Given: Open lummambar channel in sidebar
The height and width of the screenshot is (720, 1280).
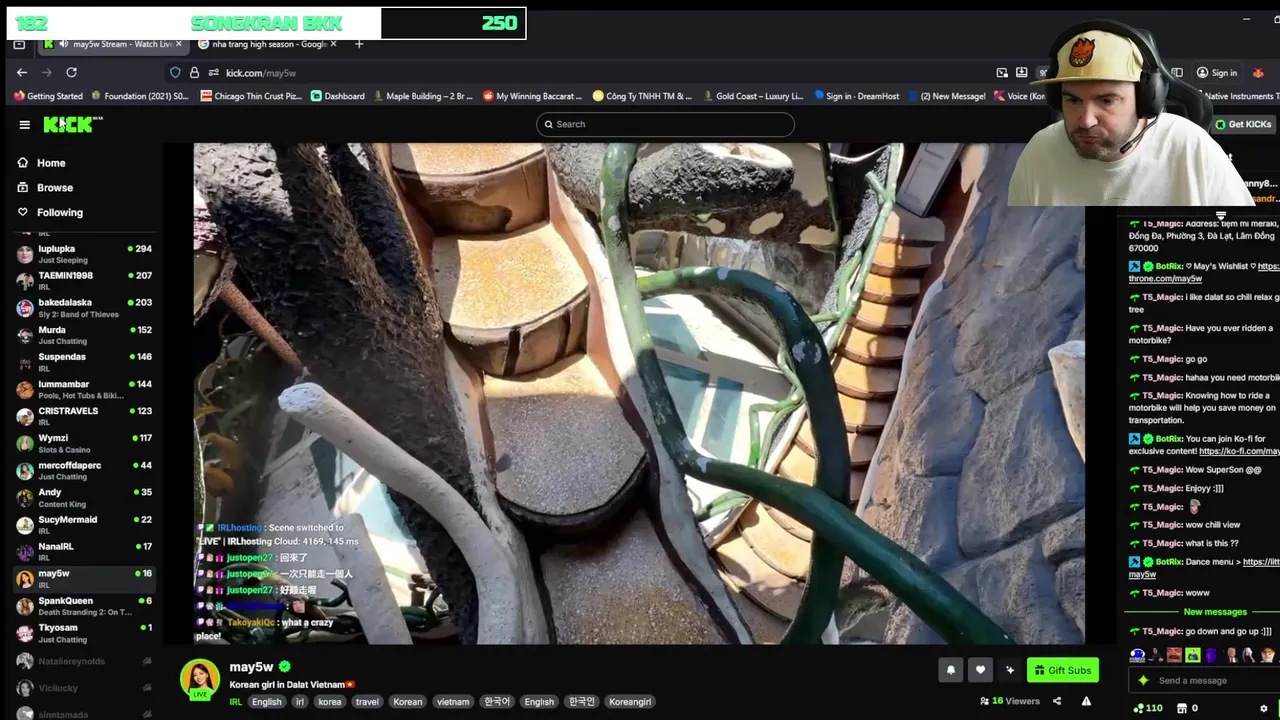Looking at the screenshot, I should click(84, 389).
